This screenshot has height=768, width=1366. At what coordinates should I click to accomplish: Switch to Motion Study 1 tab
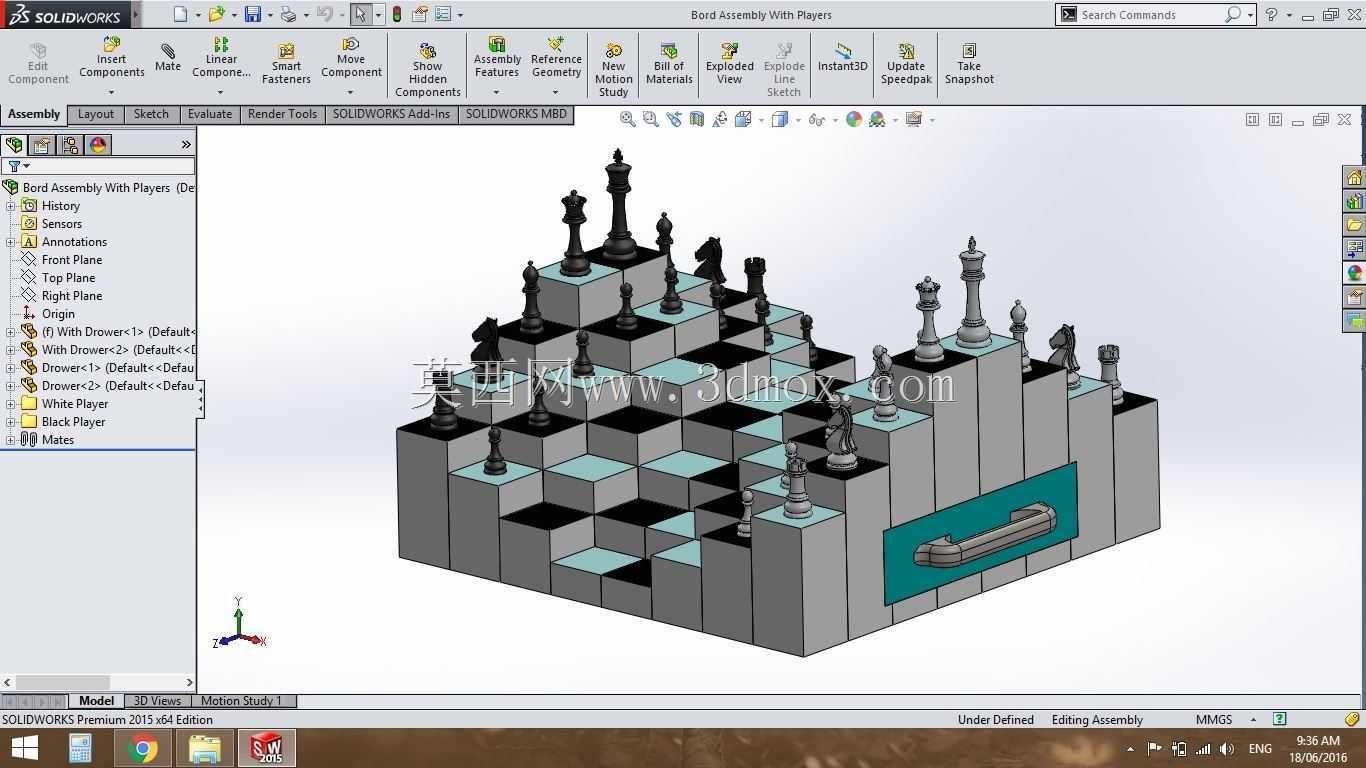(241, 701)
